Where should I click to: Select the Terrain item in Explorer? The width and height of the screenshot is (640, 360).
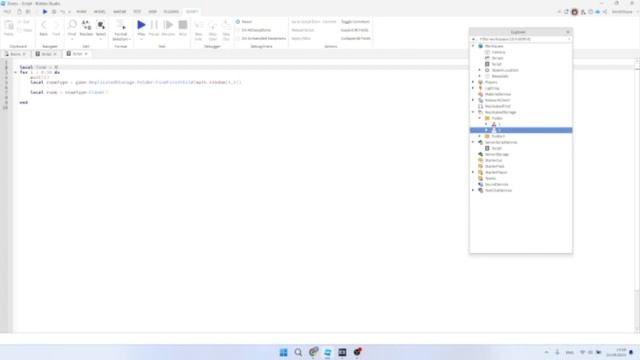[497, 58]
